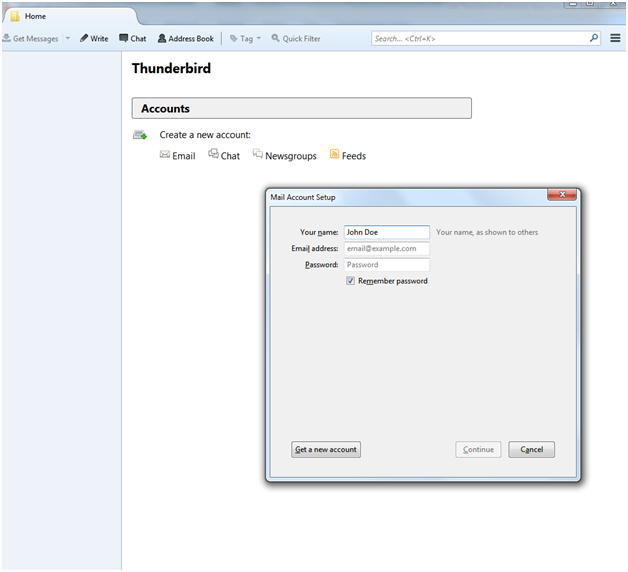Compose a new message with Write
This screenshot has width=628, height=572.
coord(94,38)
